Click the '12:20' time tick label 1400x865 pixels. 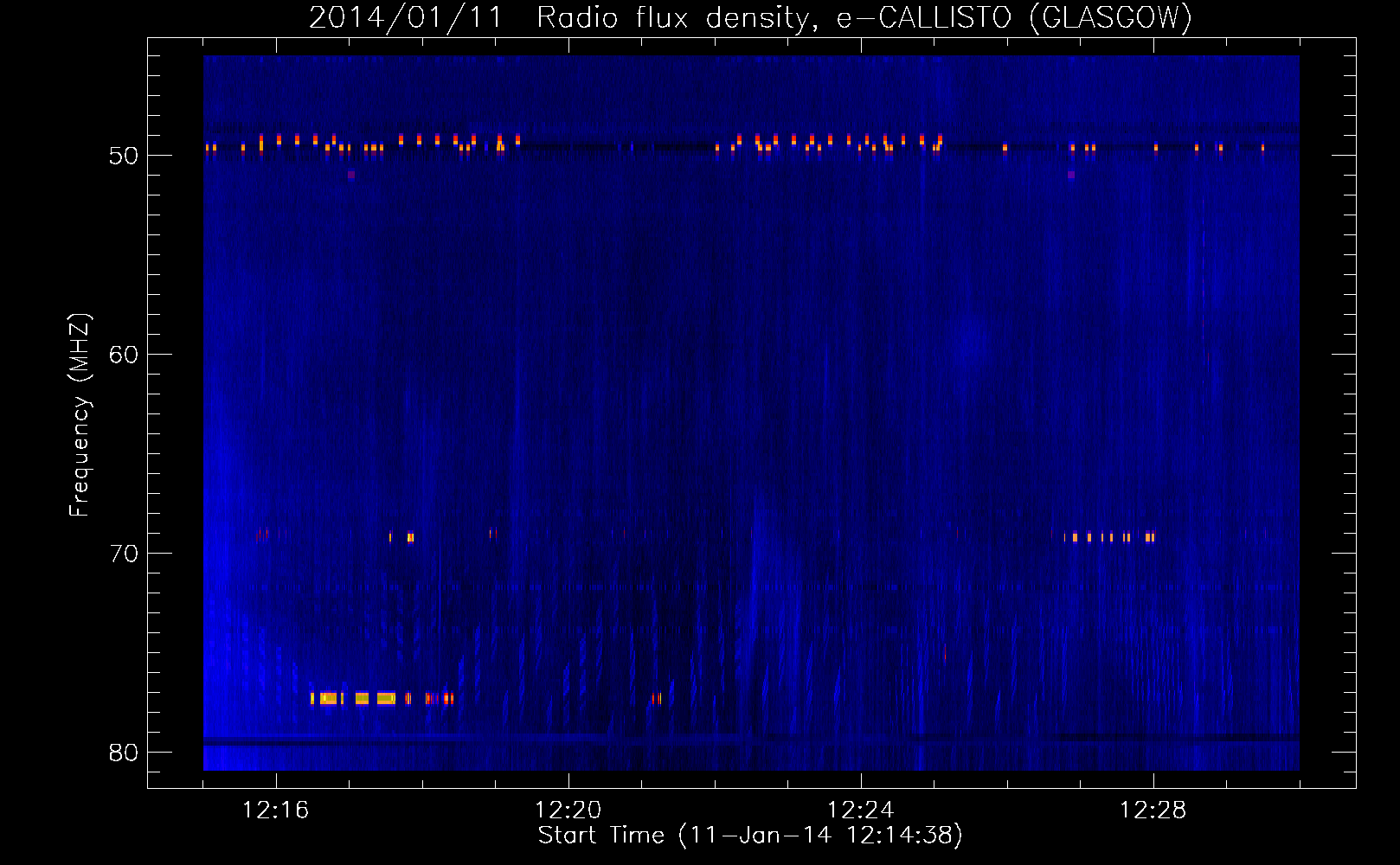[568, 811]
